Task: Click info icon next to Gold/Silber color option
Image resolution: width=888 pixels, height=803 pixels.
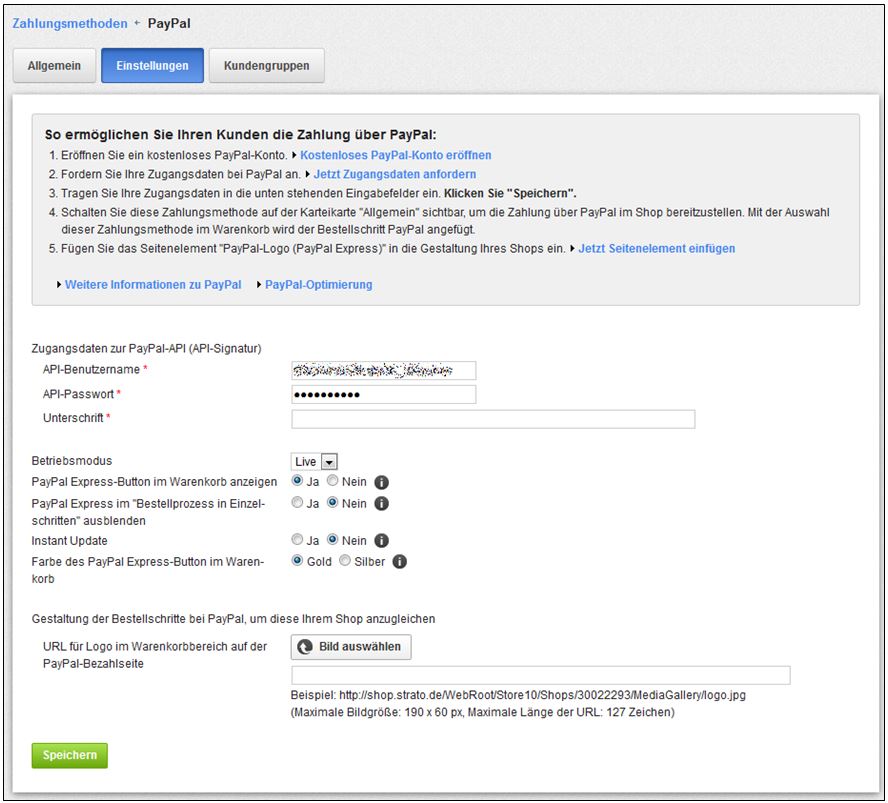Action: [x=400, y=562]
